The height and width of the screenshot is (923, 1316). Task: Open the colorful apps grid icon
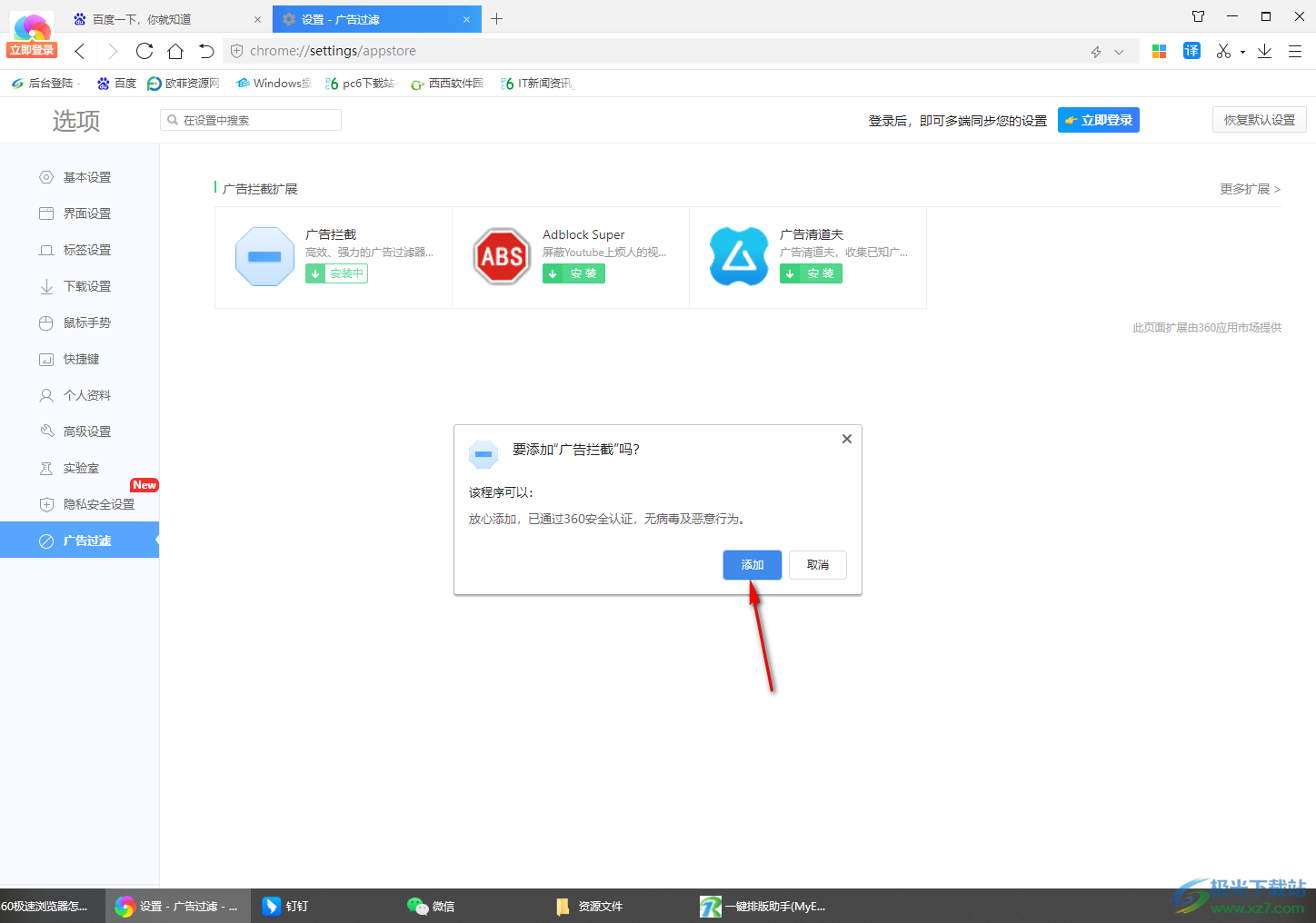click(x=1159, y=52)
